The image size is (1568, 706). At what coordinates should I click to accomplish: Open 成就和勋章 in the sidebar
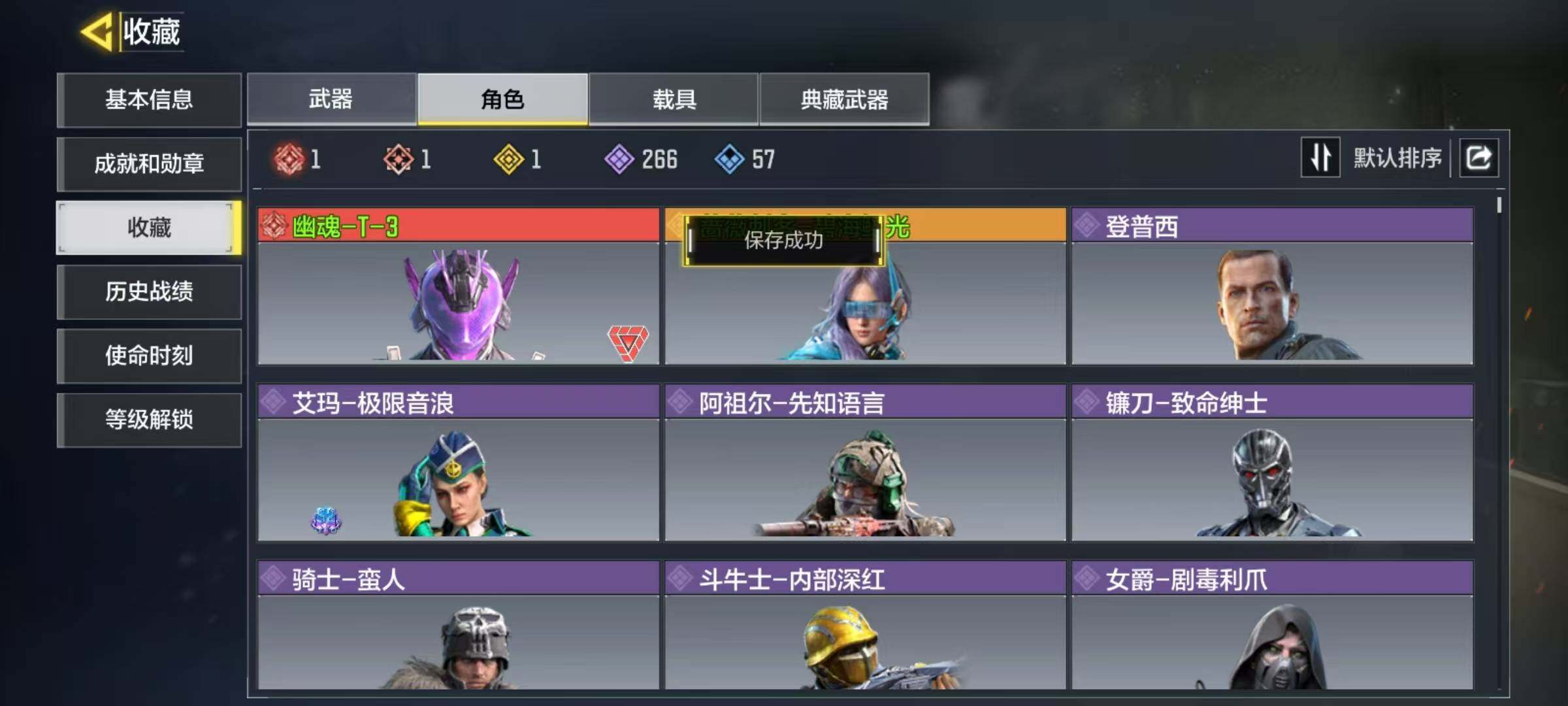149,164
